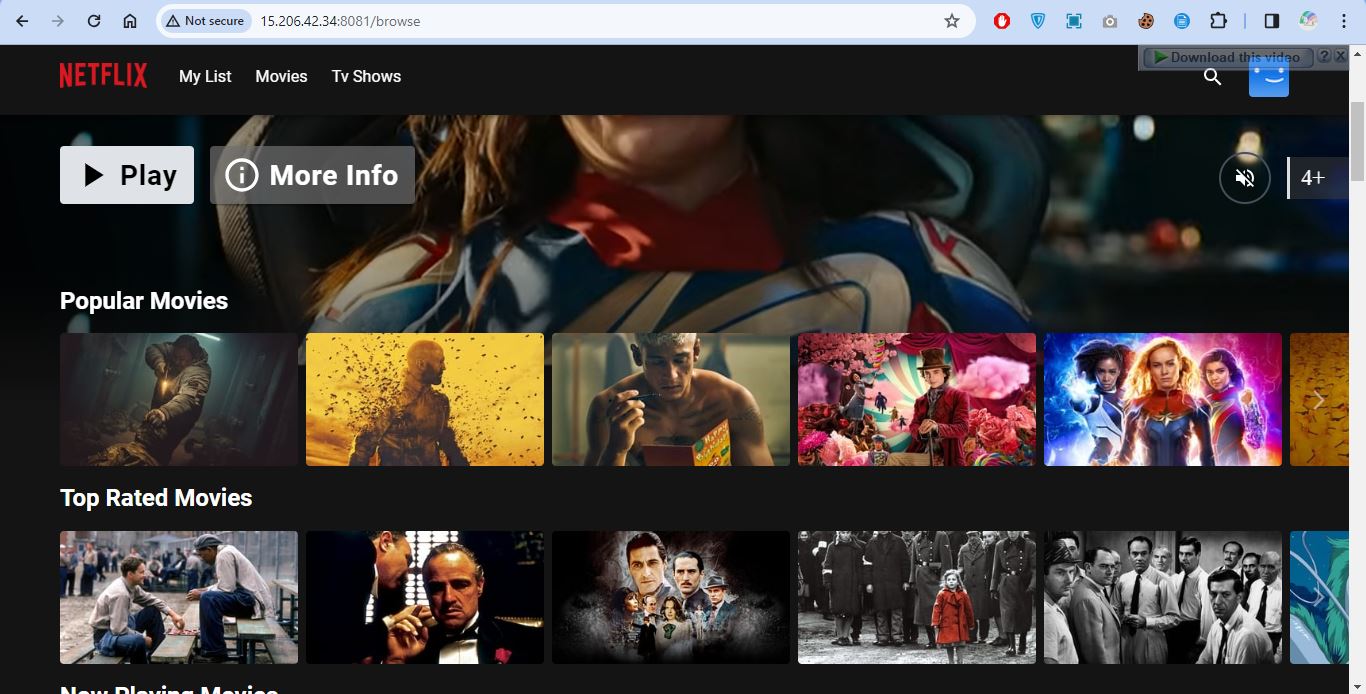Viewport: 1366px width, 694px height.
Task: Open the browser extensions puzzle icon
Action: pyautogui.click(x=1218, y=21)
